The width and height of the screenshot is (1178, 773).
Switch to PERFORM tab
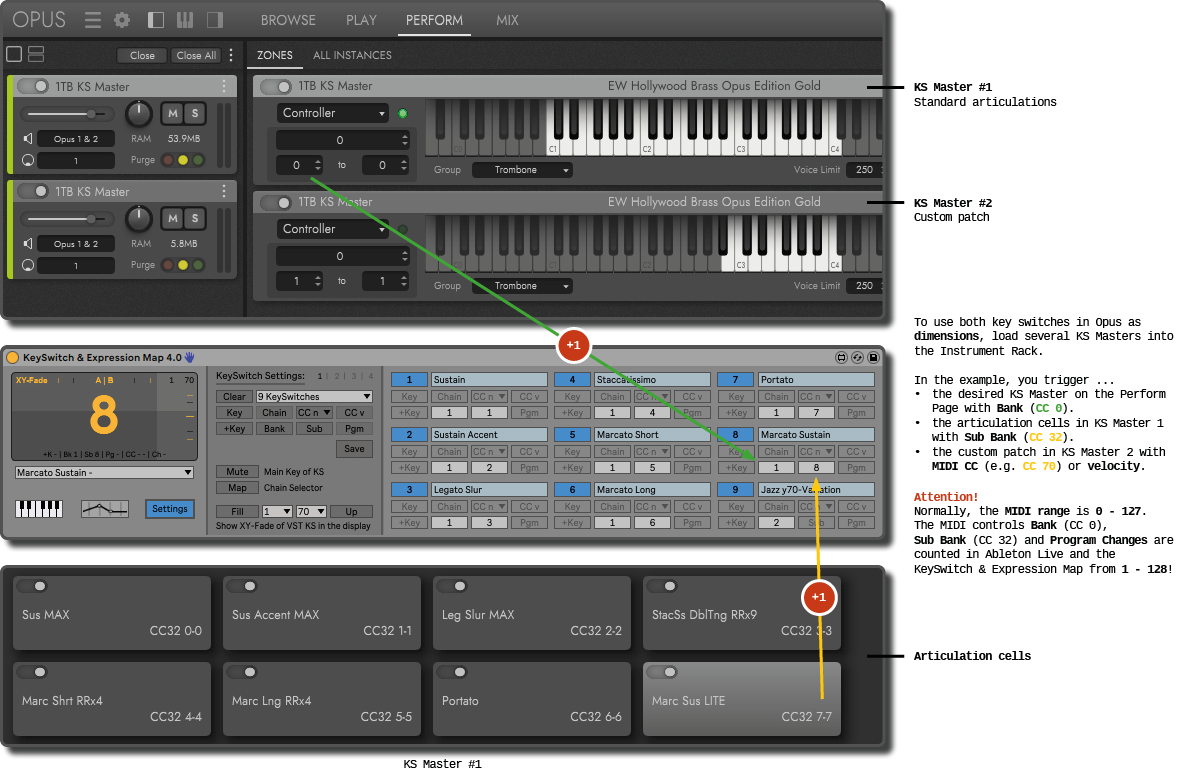coord(434,20)
